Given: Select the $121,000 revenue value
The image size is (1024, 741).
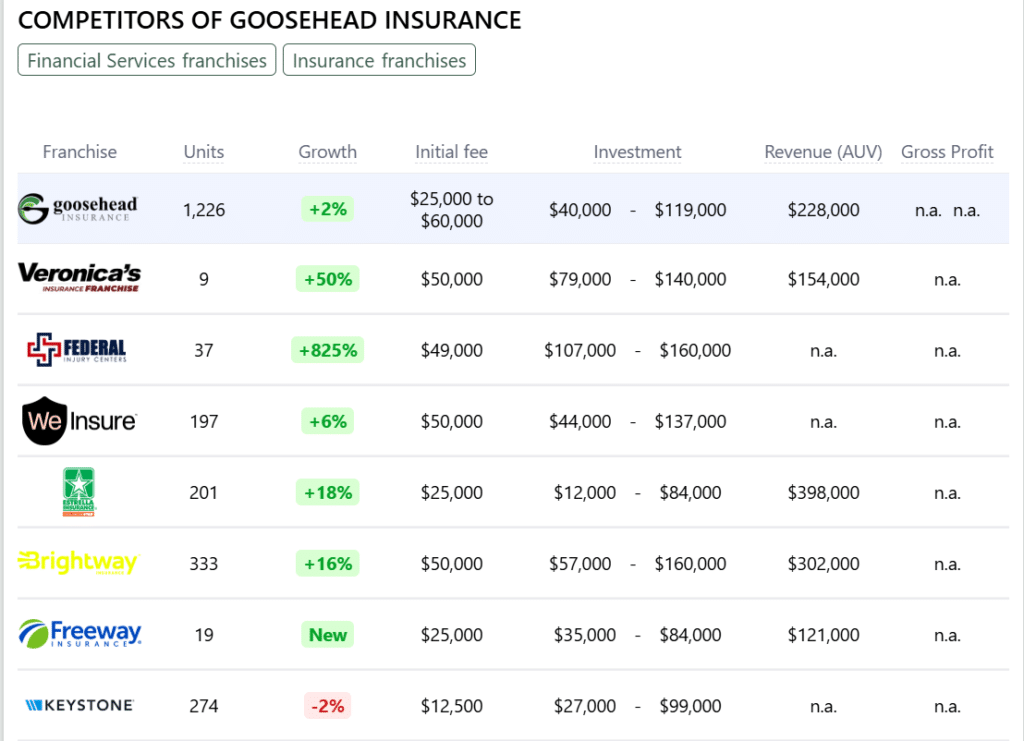Looking at the screenshot, I should [823, 635].
